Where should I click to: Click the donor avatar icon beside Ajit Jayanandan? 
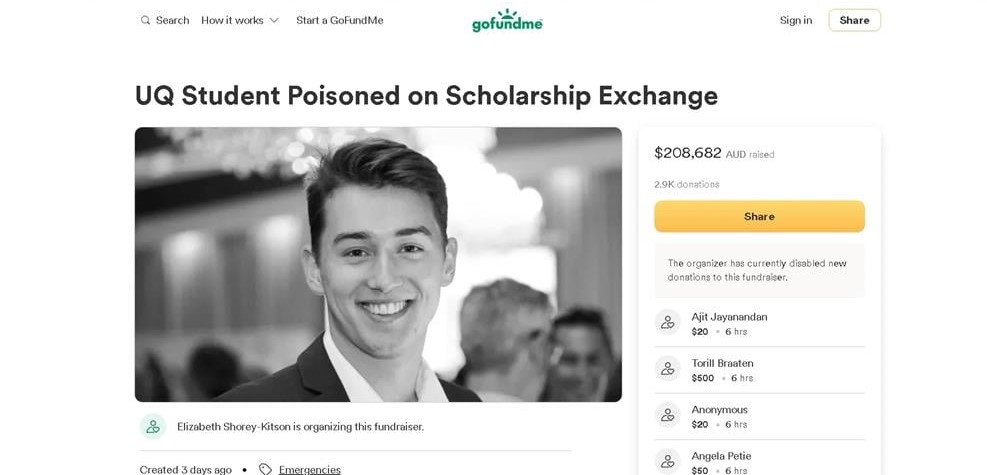667,322
